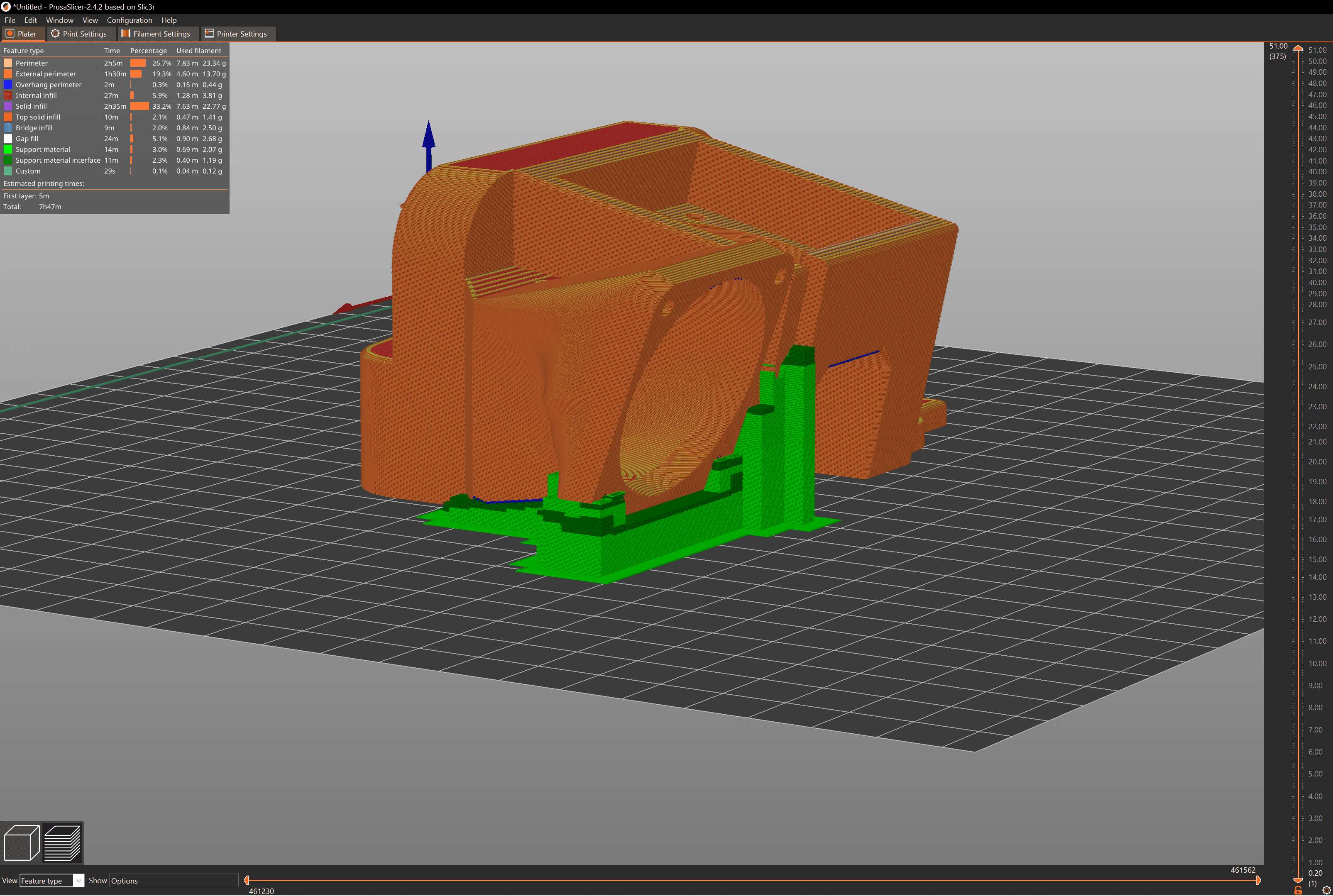The height and width of the screenshot is (896, 1333).
Task: Click the "Time" column header in legend
Action: [112, 51]
